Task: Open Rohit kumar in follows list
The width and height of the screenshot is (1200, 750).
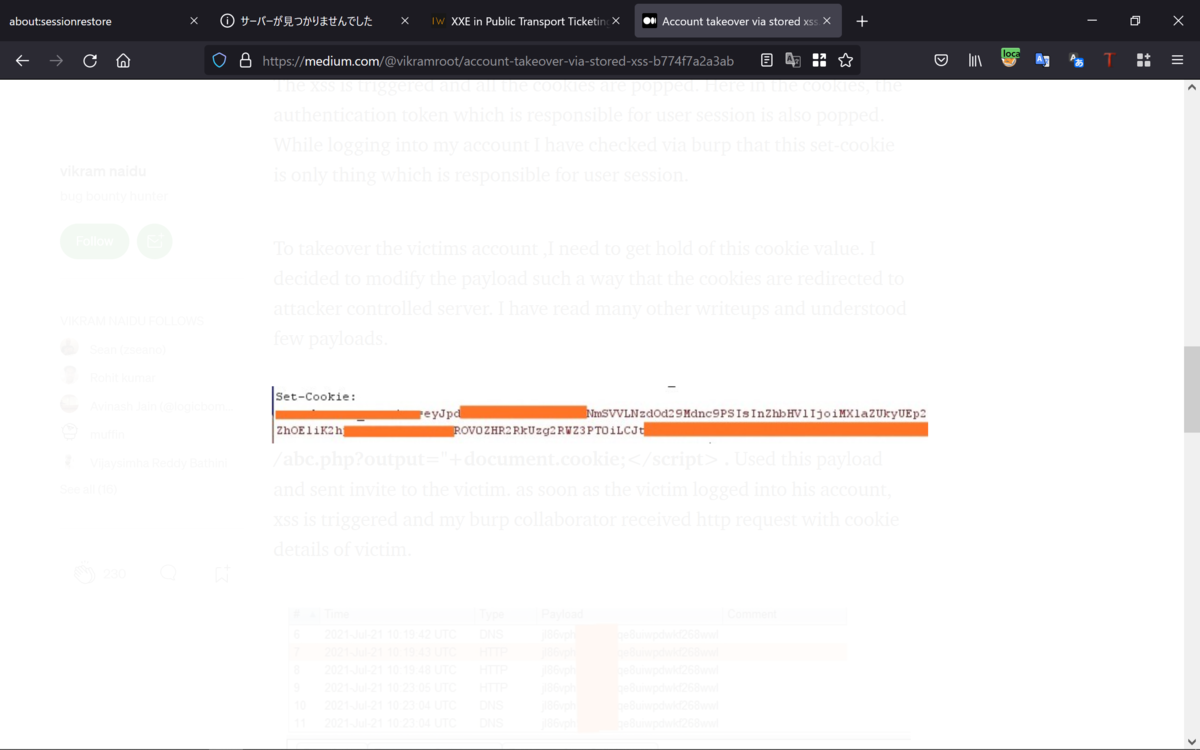Action: (x=122, y=377)
